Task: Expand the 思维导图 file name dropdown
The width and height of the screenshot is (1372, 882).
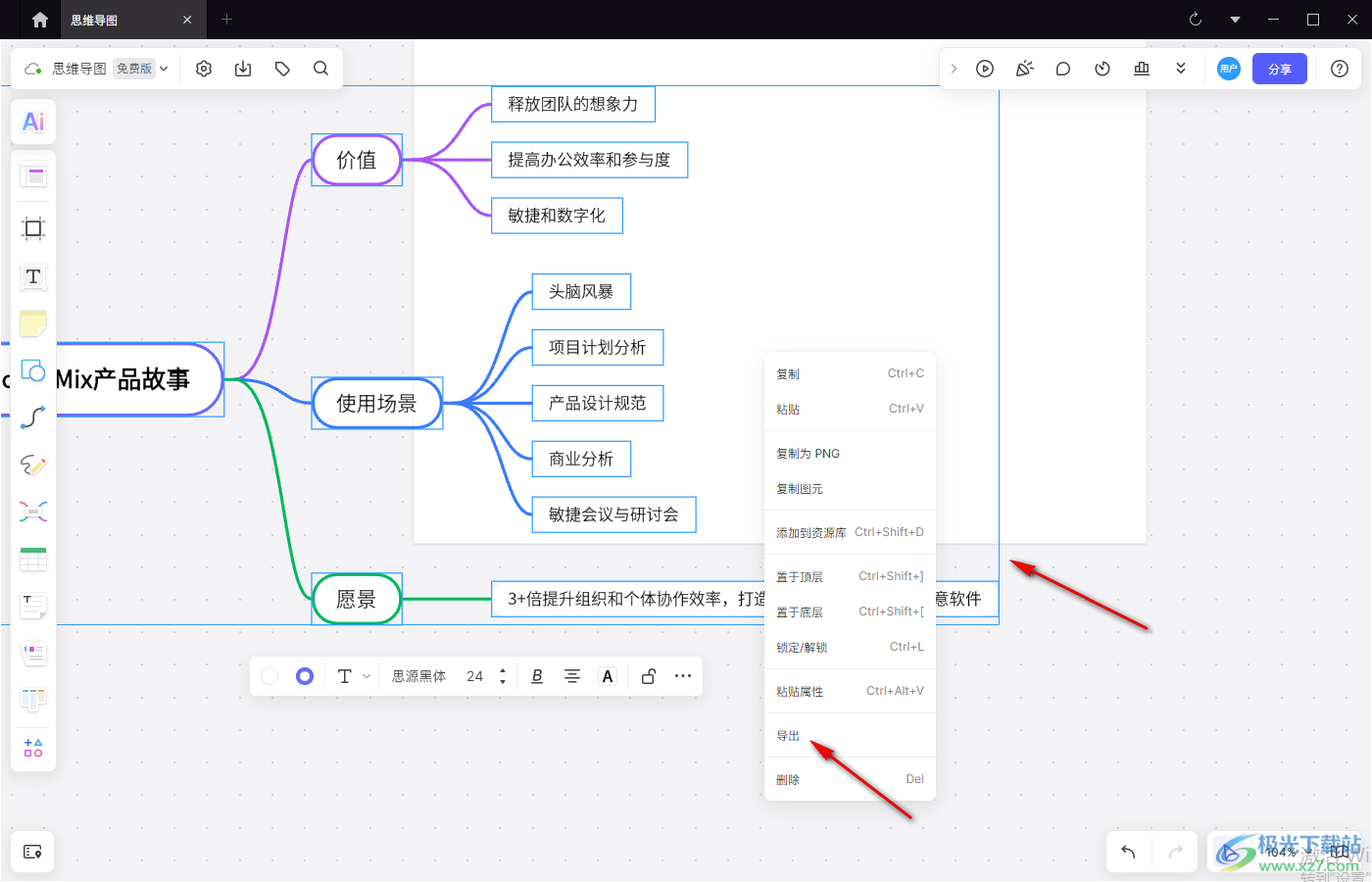Action: 164,69
